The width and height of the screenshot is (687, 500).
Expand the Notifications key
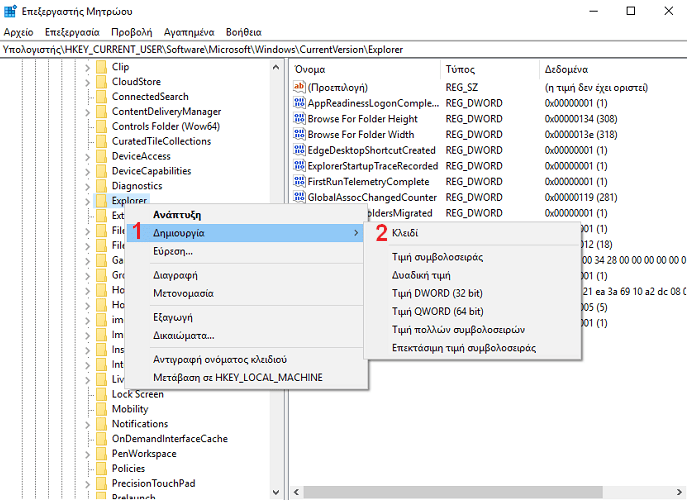87,425
